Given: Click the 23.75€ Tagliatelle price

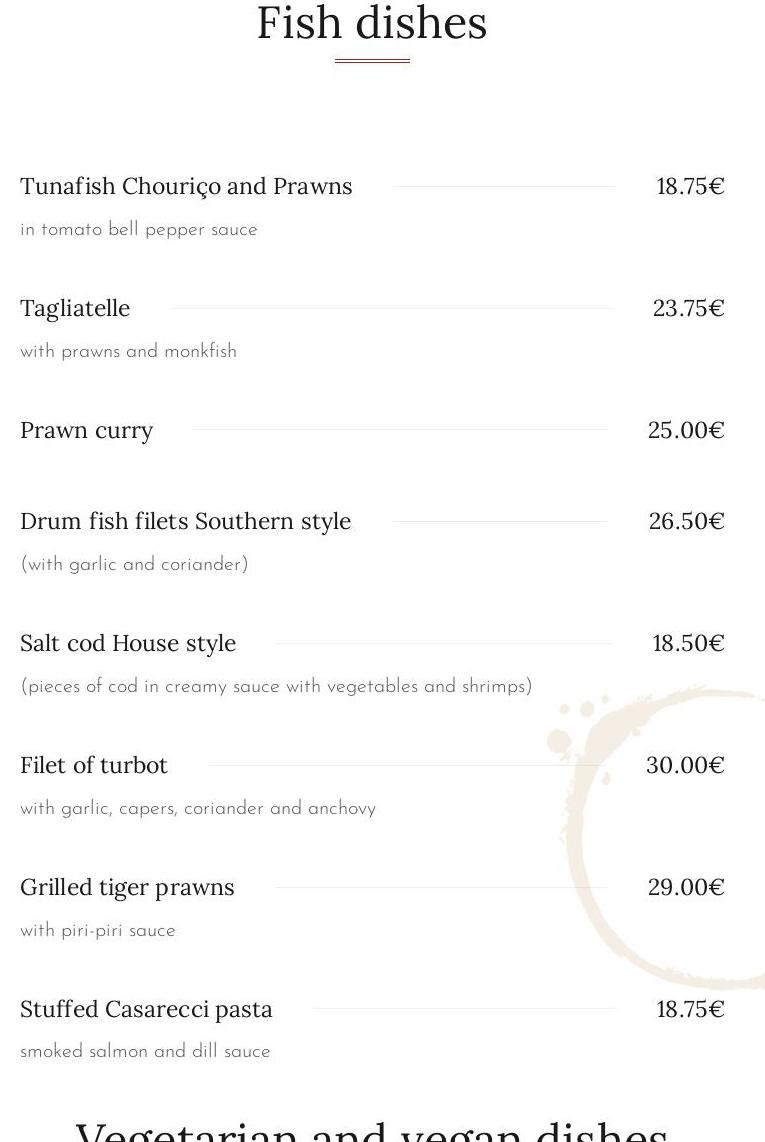Looking at the screenshot, I should click(x=688, y=308).
